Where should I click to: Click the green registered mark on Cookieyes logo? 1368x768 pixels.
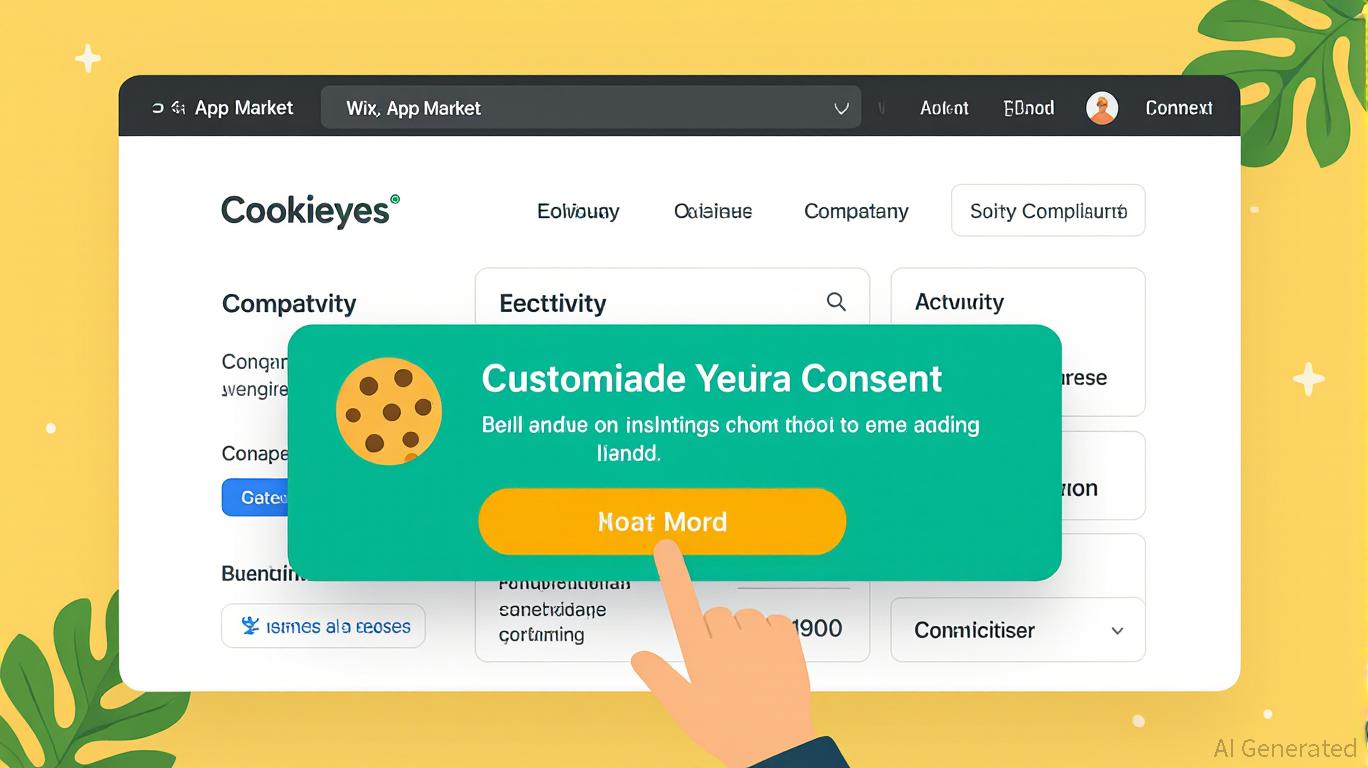394,200
